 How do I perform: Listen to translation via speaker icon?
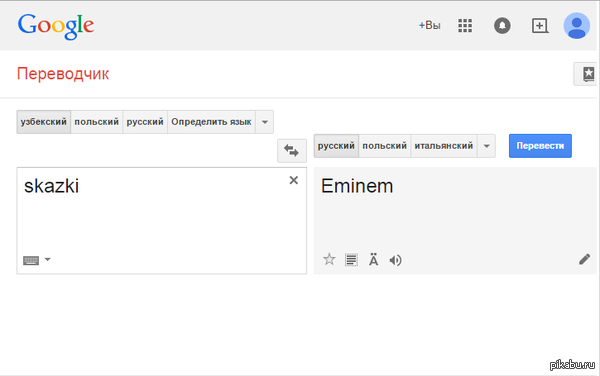click(x=396, y=260)
